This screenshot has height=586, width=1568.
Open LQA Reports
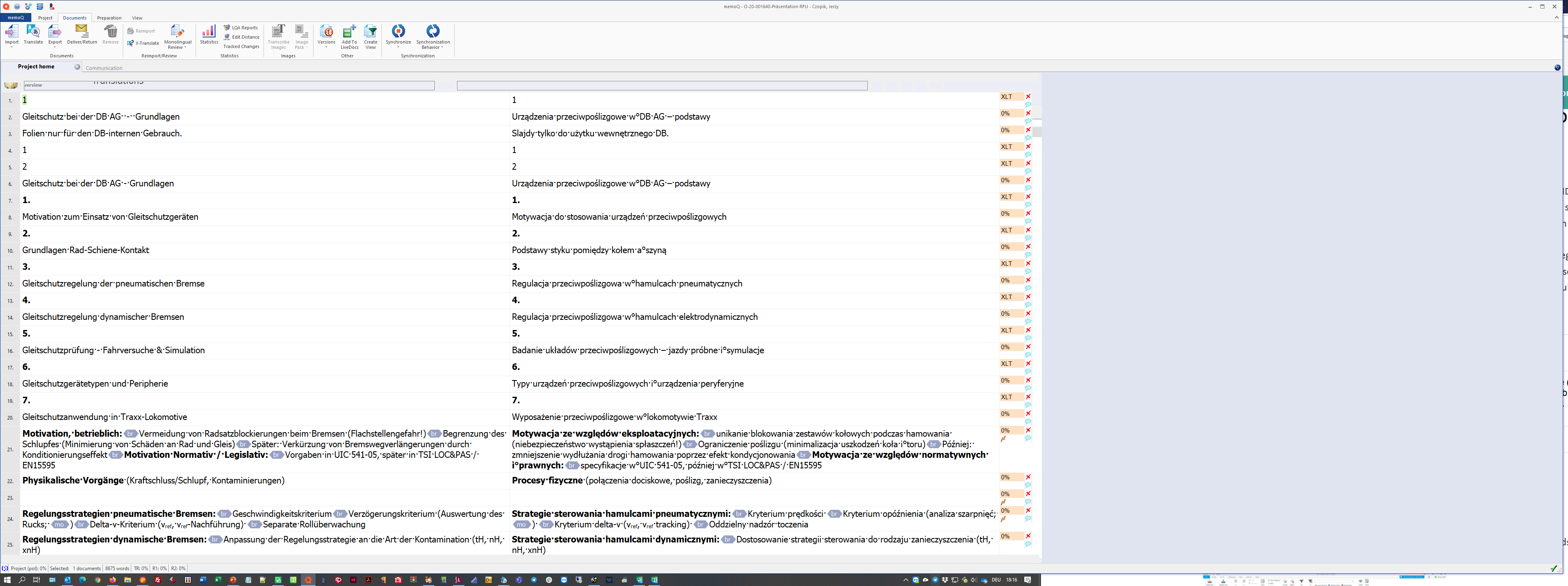point(241,27)
